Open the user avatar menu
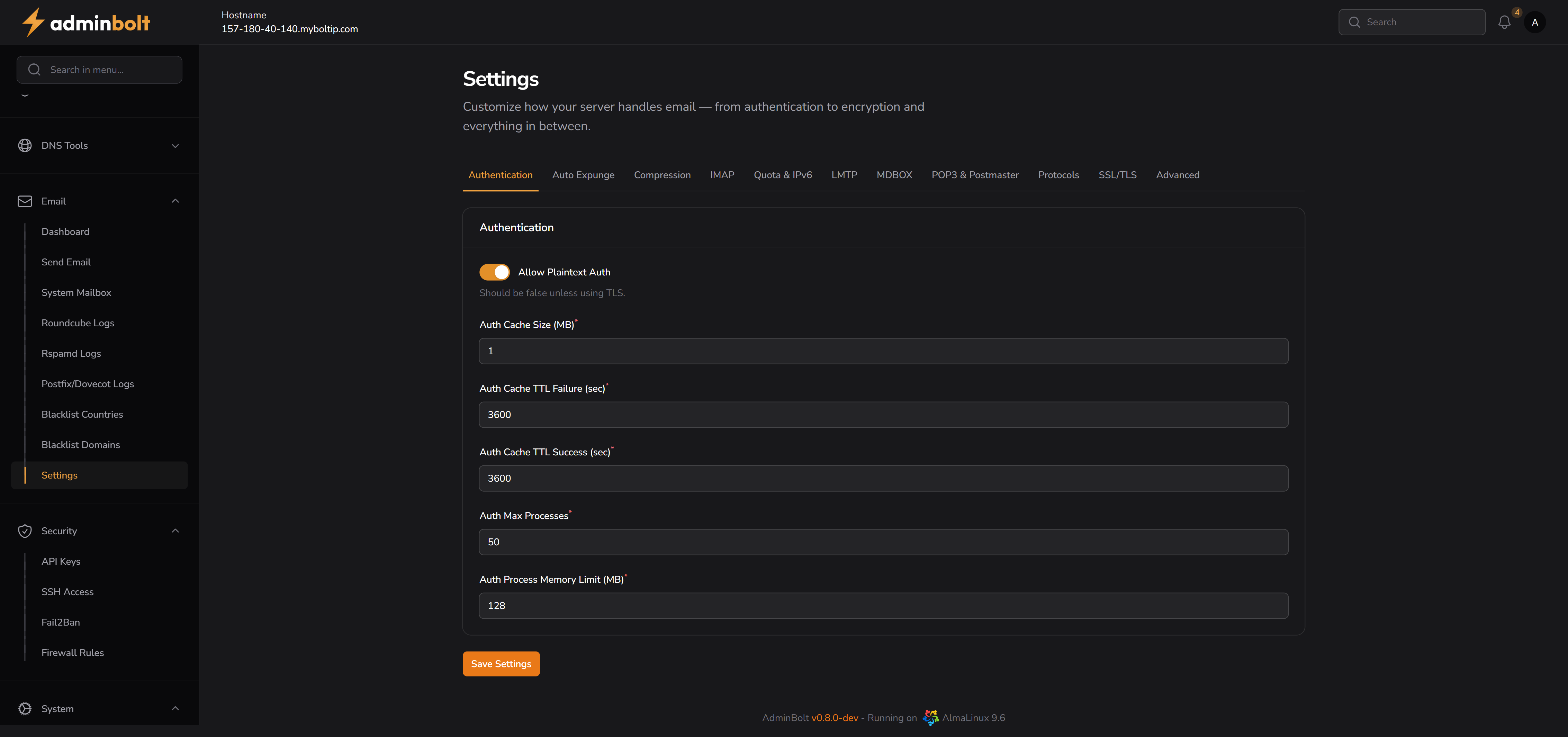1568x737 pixels. click(x=1534, y=22)
